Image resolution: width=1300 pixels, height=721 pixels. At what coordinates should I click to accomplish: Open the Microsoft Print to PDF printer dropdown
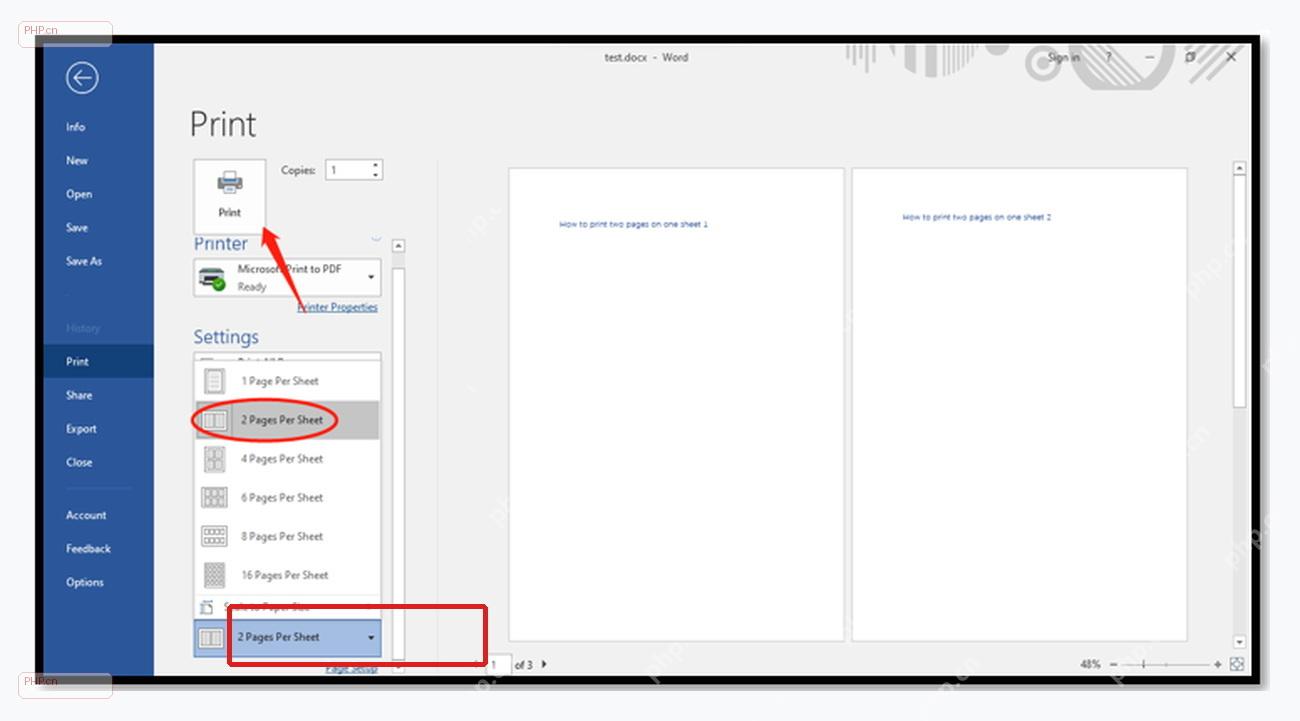287,277
